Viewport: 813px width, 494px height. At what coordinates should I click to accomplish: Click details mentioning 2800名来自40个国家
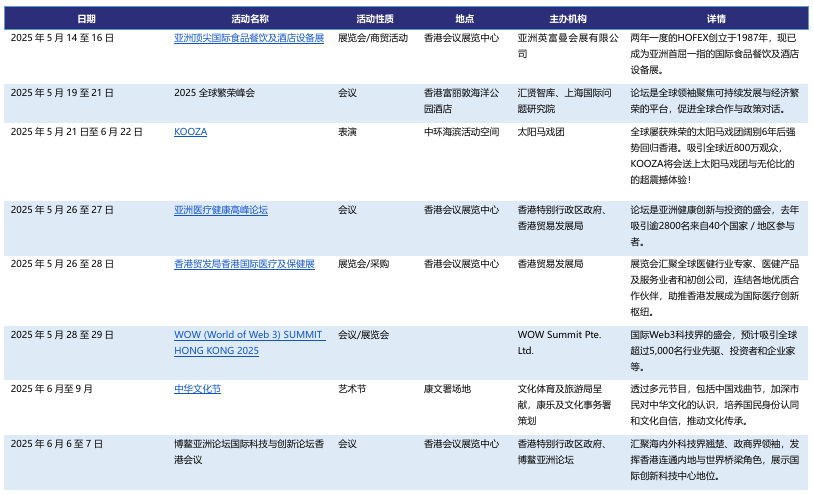[x=714, y=225]
